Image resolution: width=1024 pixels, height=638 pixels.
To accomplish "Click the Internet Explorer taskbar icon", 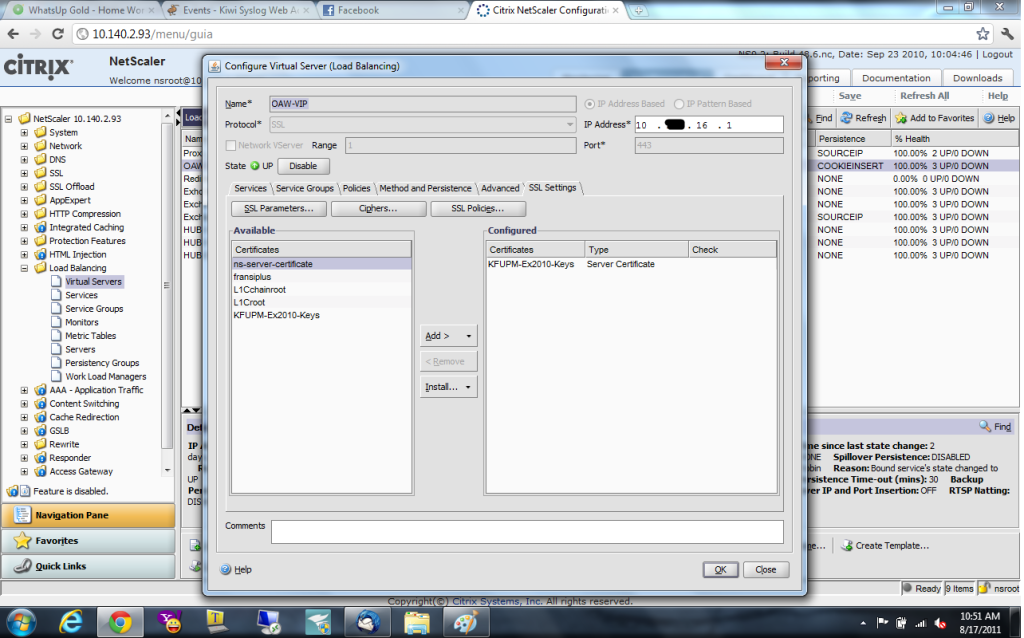I will tap(71, 622).
